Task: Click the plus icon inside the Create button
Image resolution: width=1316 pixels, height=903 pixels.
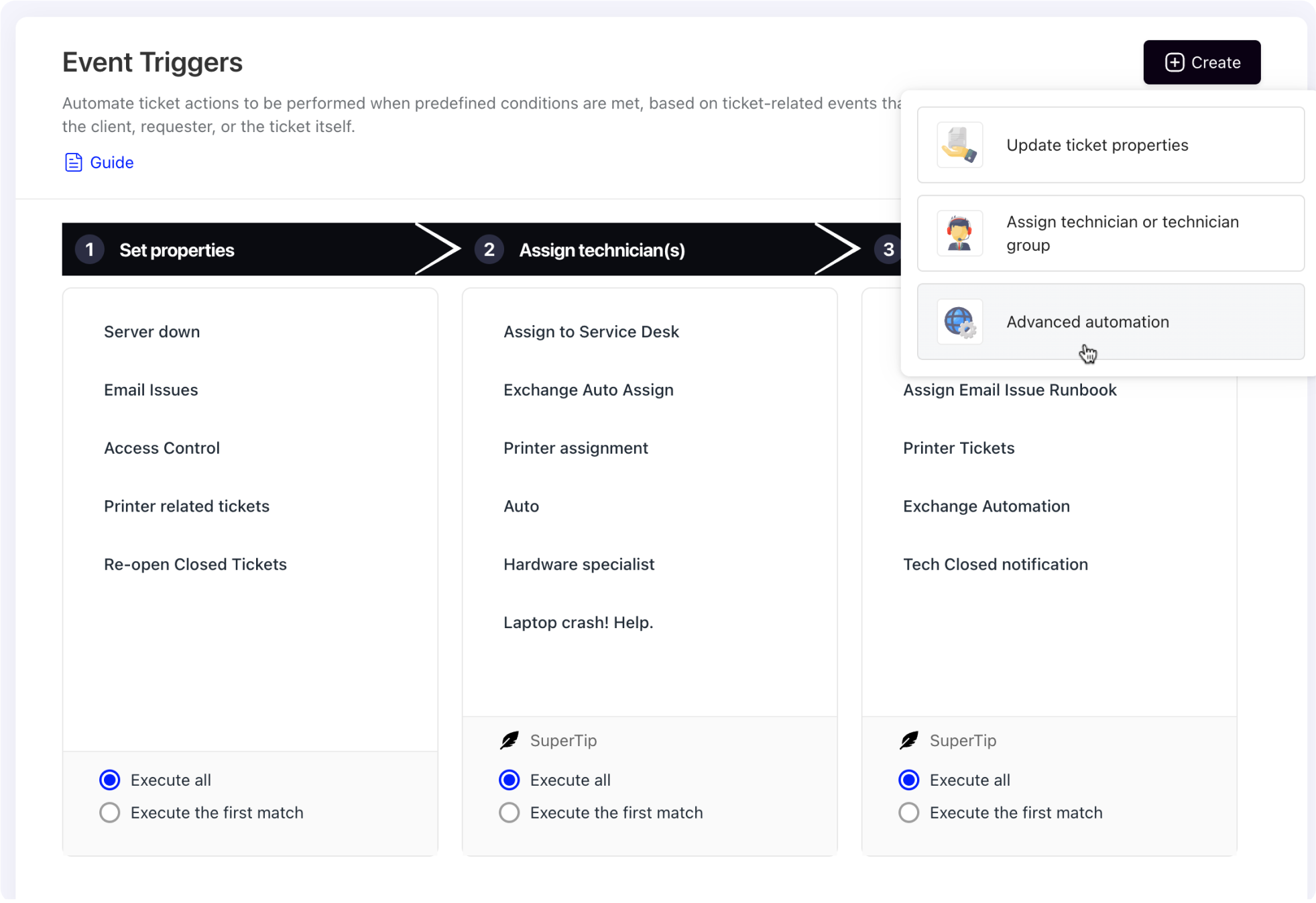Action: tap(1174, 62)
